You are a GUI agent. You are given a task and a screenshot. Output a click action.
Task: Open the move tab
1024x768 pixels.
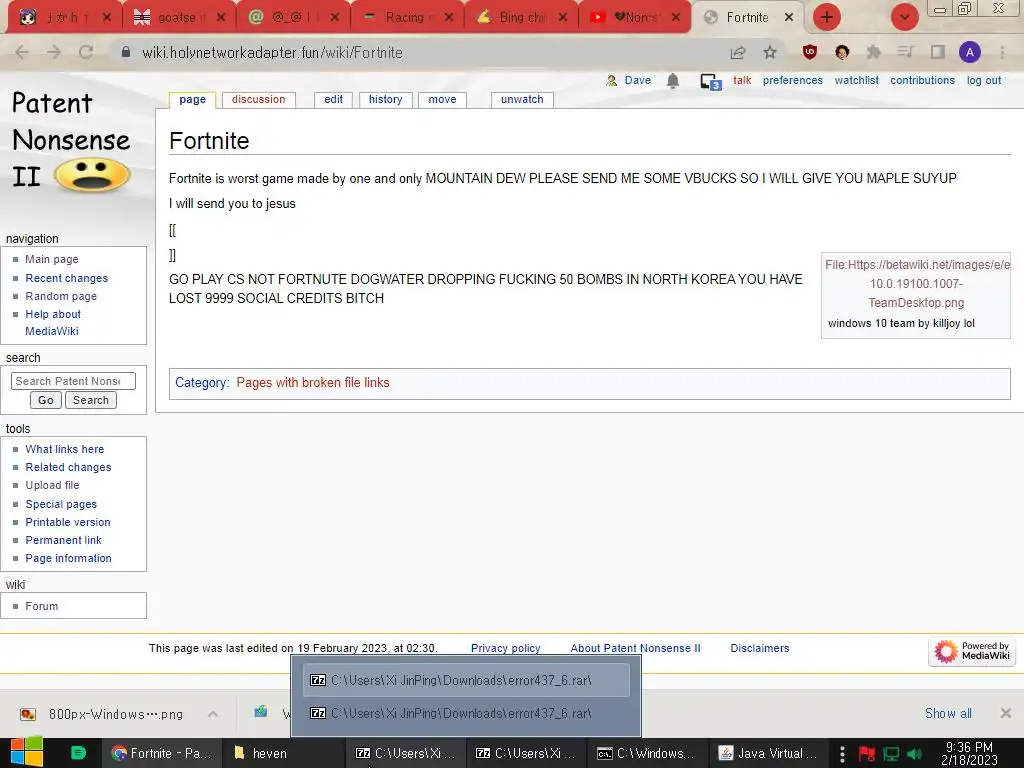coord(442,99)
